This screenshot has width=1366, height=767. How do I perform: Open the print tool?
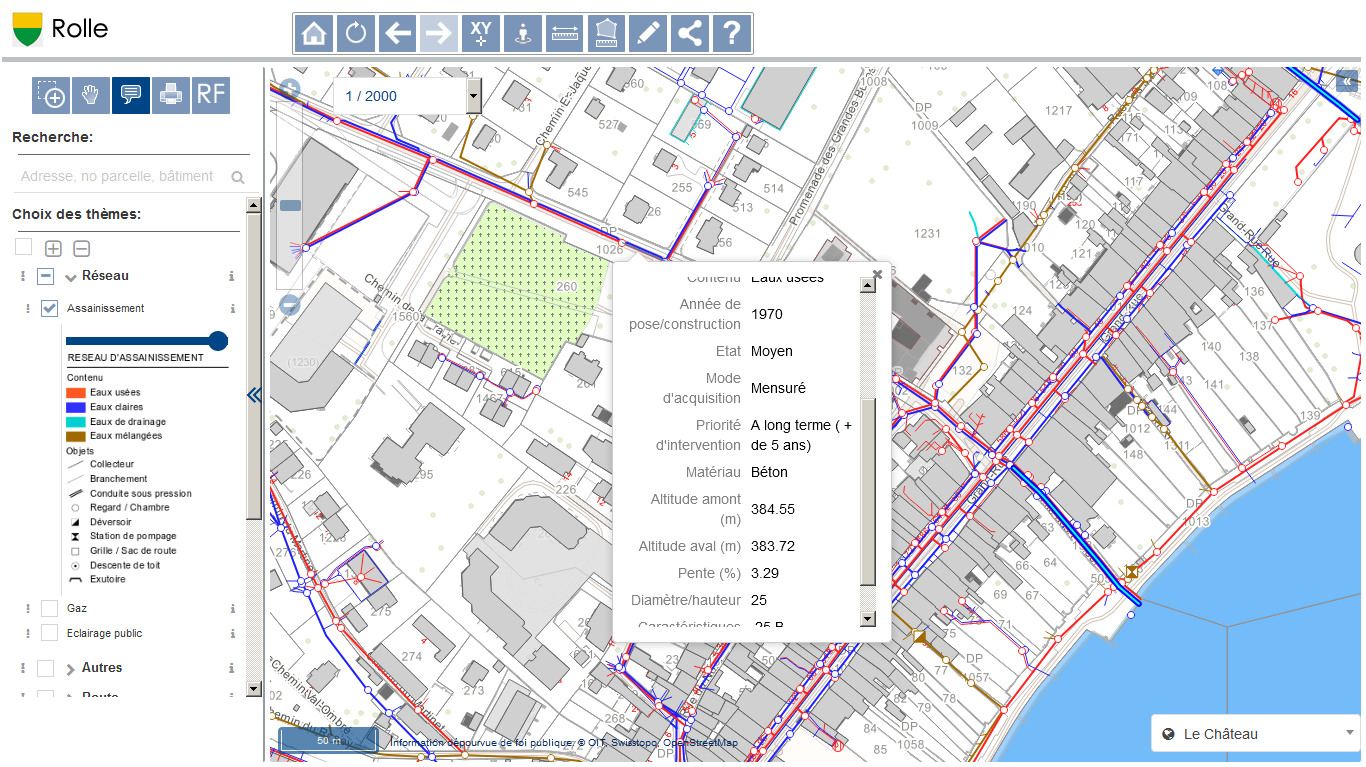pos(170,95)
